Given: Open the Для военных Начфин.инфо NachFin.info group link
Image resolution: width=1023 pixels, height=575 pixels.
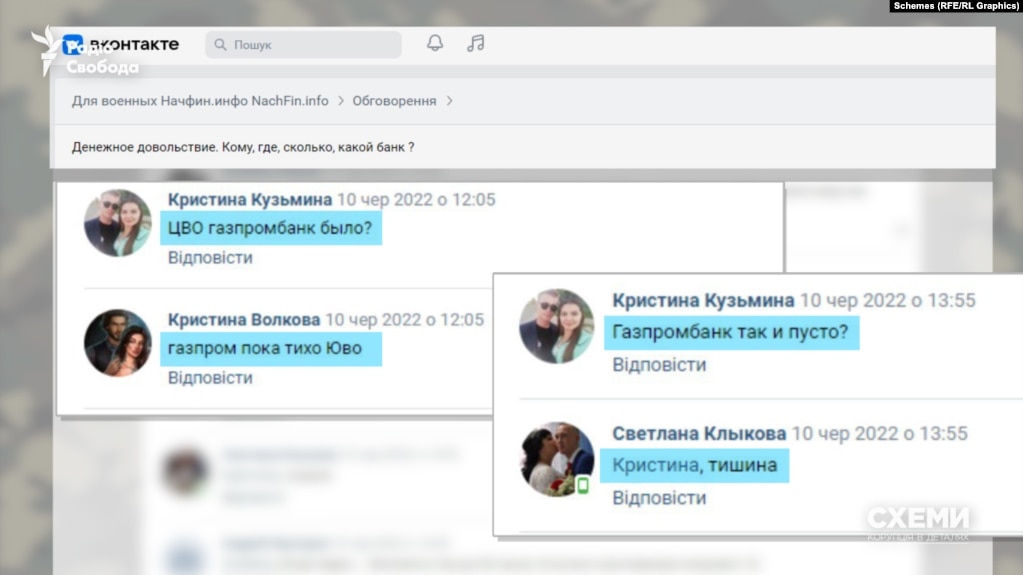Looking at the screenshot, I should (x=200, y=101).
